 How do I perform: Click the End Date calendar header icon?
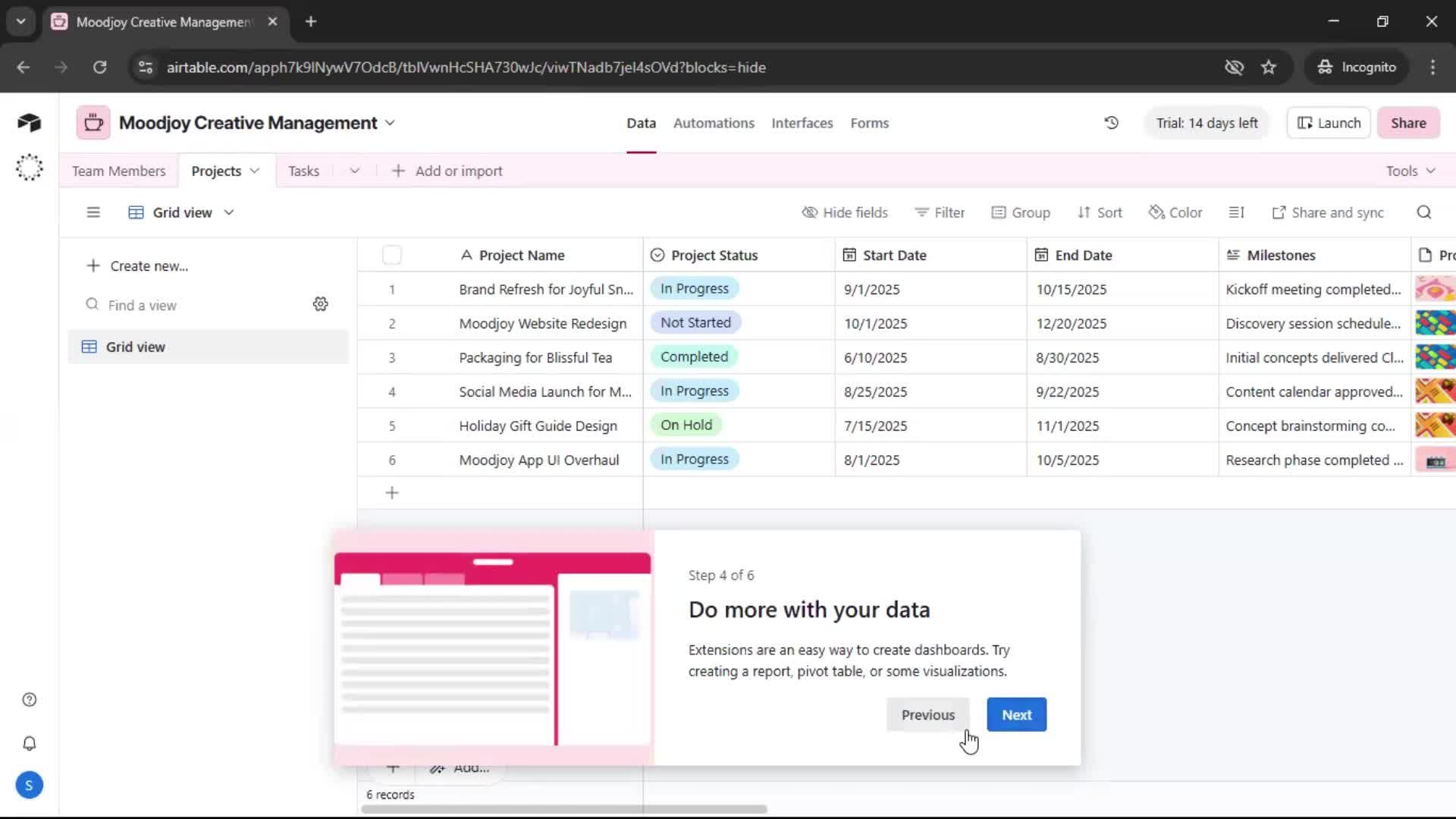pyautogui.click(x=1042, y=255)
